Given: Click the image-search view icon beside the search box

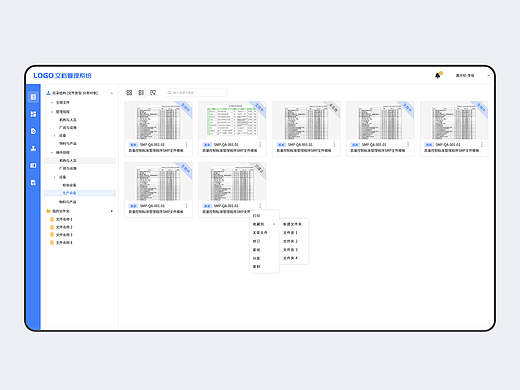Looking at the screenshot, I should tap(153, 92).
